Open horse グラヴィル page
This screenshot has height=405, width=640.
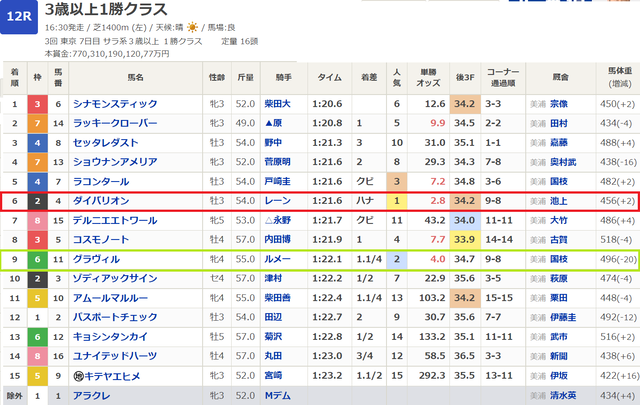point(96,259)
